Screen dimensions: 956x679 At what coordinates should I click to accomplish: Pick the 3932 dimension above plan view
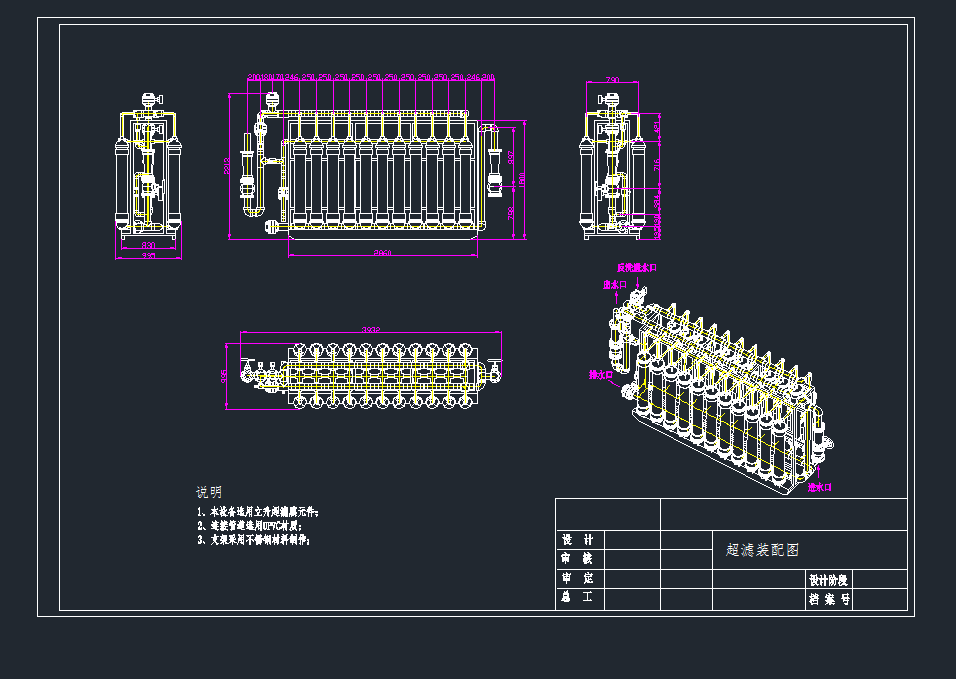(370, 330)
